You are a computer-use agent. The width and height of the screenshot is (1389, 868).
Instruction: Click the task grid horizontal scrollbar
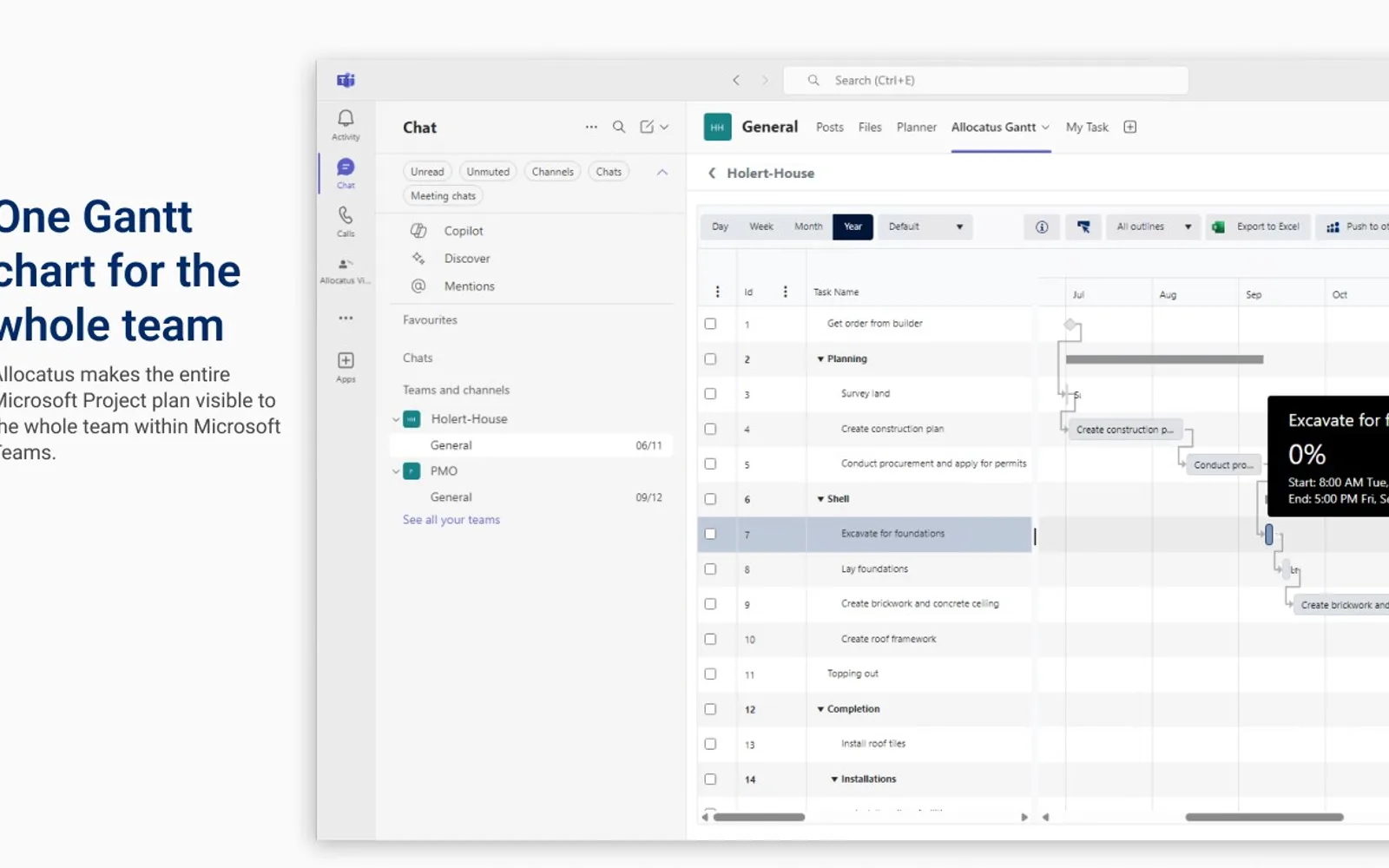tap(759, 817)
